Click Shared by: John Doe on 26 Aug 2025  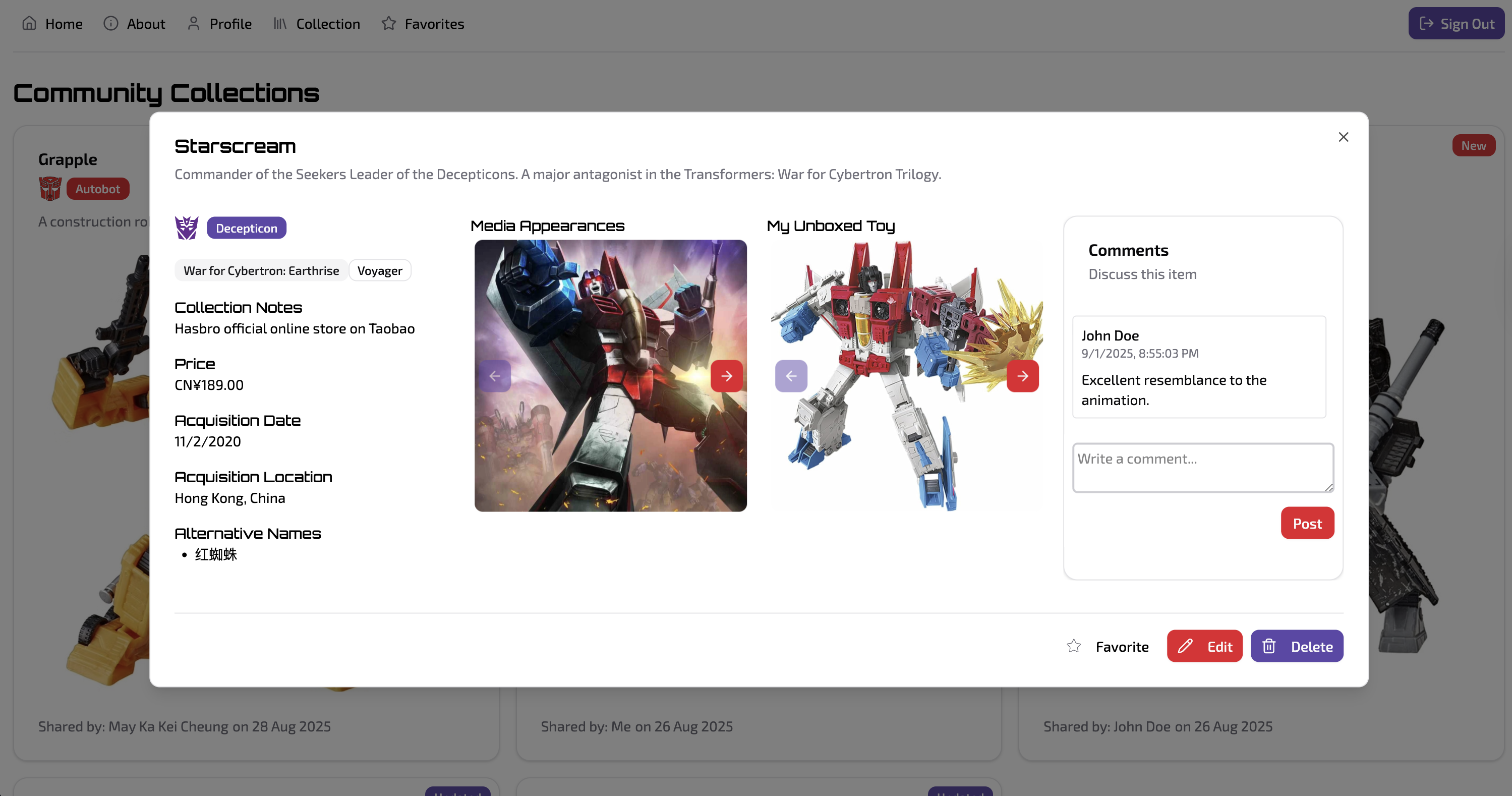click(x=1158, y=726)
